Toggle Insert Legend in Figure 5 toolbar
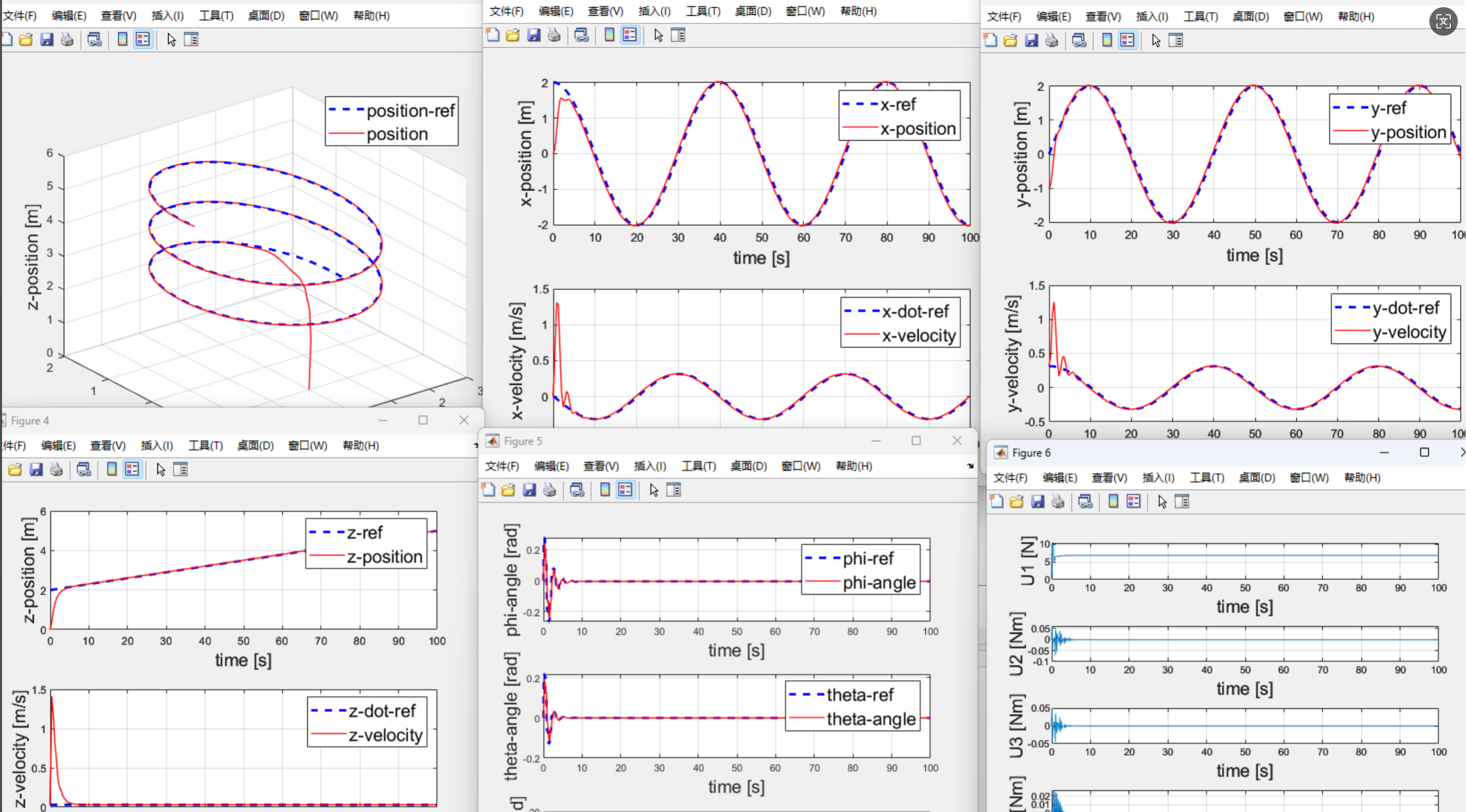The width and height of the screenshot is (1466, 812). click(625, 490)
